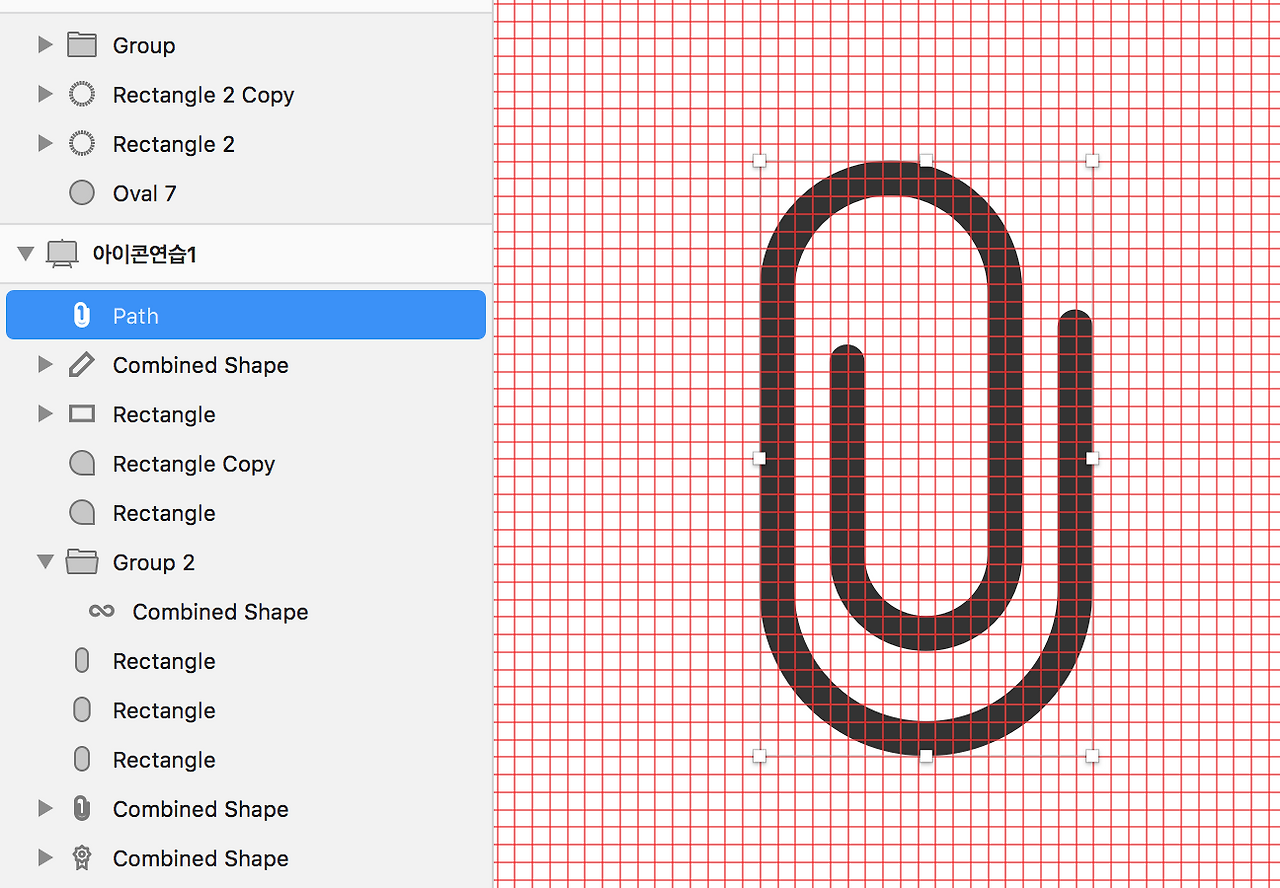This screenshot has height=888, width=1280.
Task: Click the bottom-left selection handle on the canvas
Action: point(759,756)
